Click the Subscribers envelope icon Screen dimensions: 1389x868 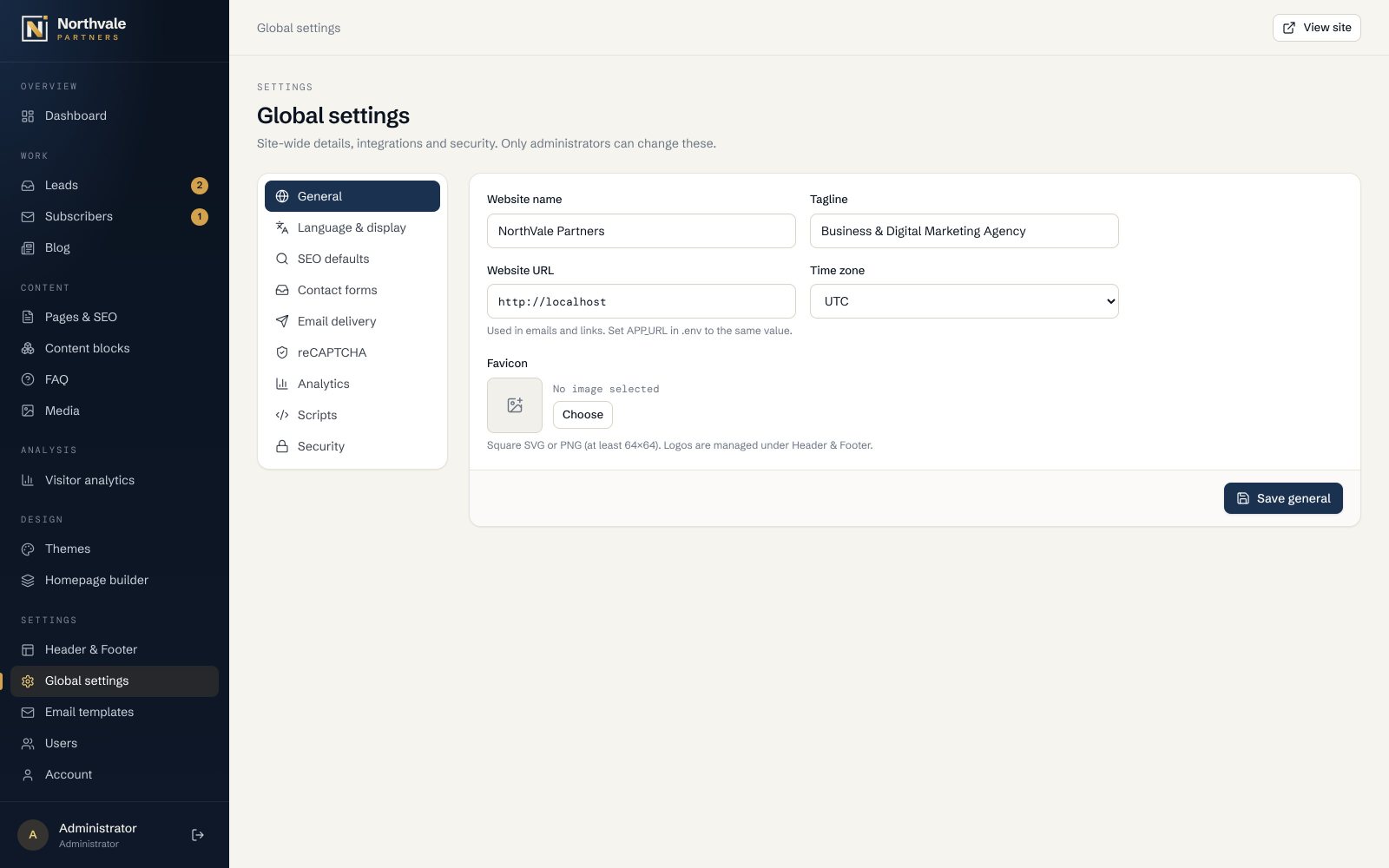tap(28, 217)
